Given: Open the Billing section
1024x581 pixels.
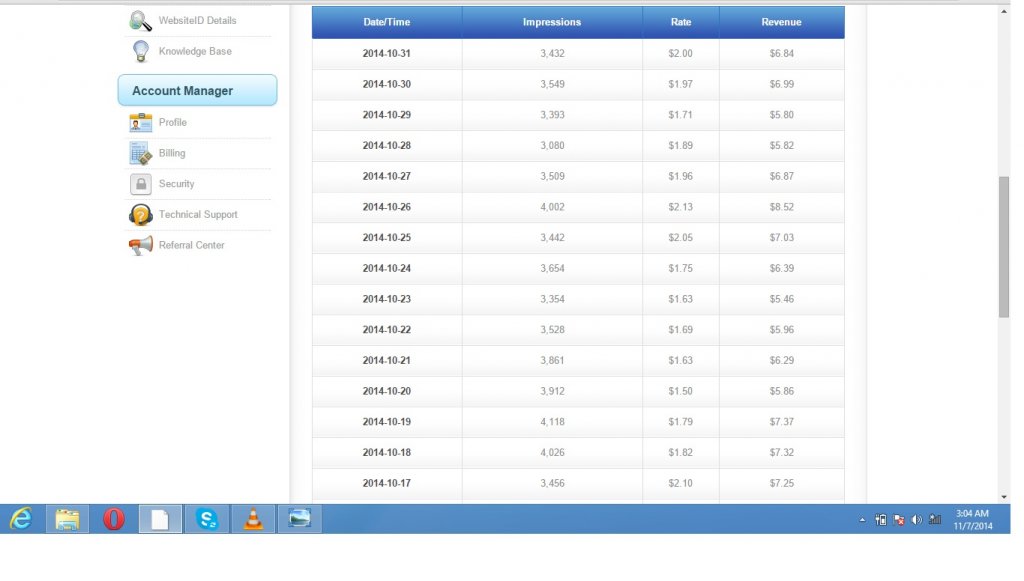Looking at the screenshot, I should 172,153.
